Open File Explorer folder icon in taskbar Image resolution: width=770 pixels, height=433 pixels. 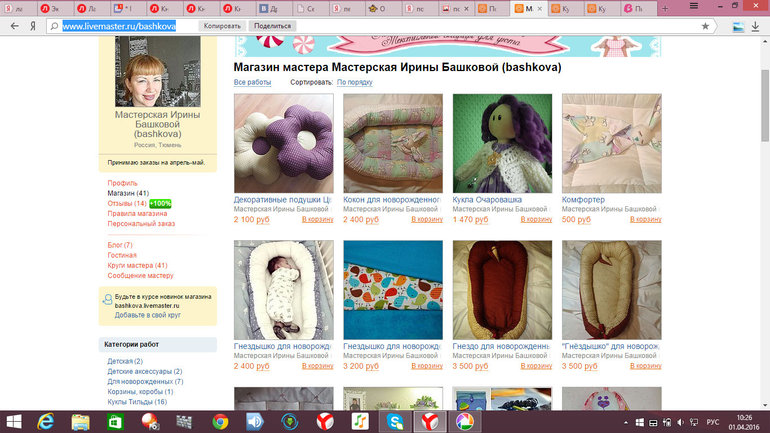click(x=80, y=421)
